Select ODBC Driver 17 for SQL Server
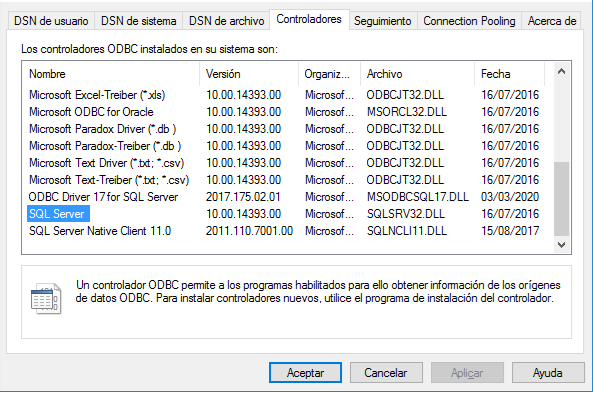This screenshot has height=393, width=593. 103,197
